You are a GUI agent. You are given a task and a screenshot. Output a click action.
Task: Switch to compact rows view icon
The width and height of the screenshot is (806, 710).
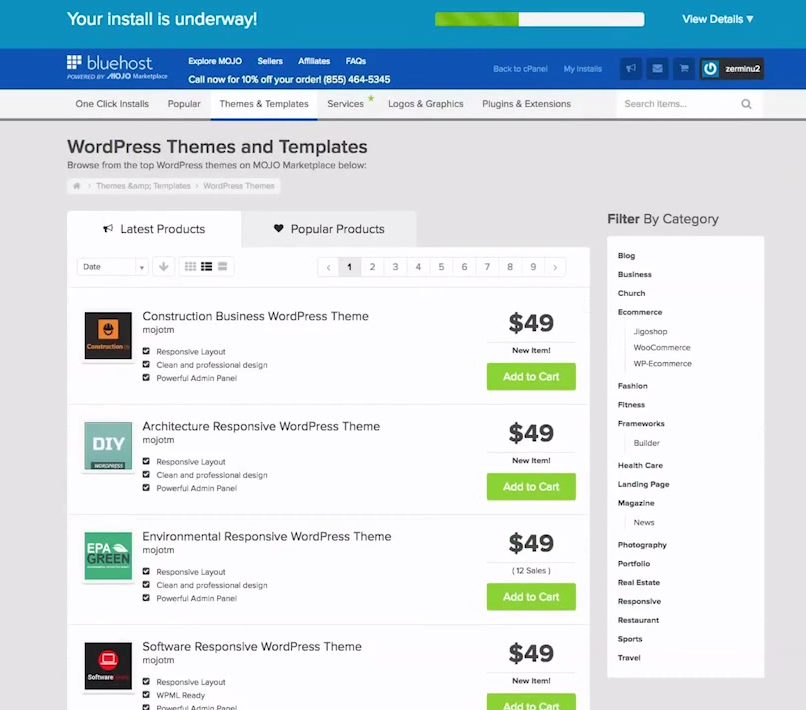(x=223, y=266)
